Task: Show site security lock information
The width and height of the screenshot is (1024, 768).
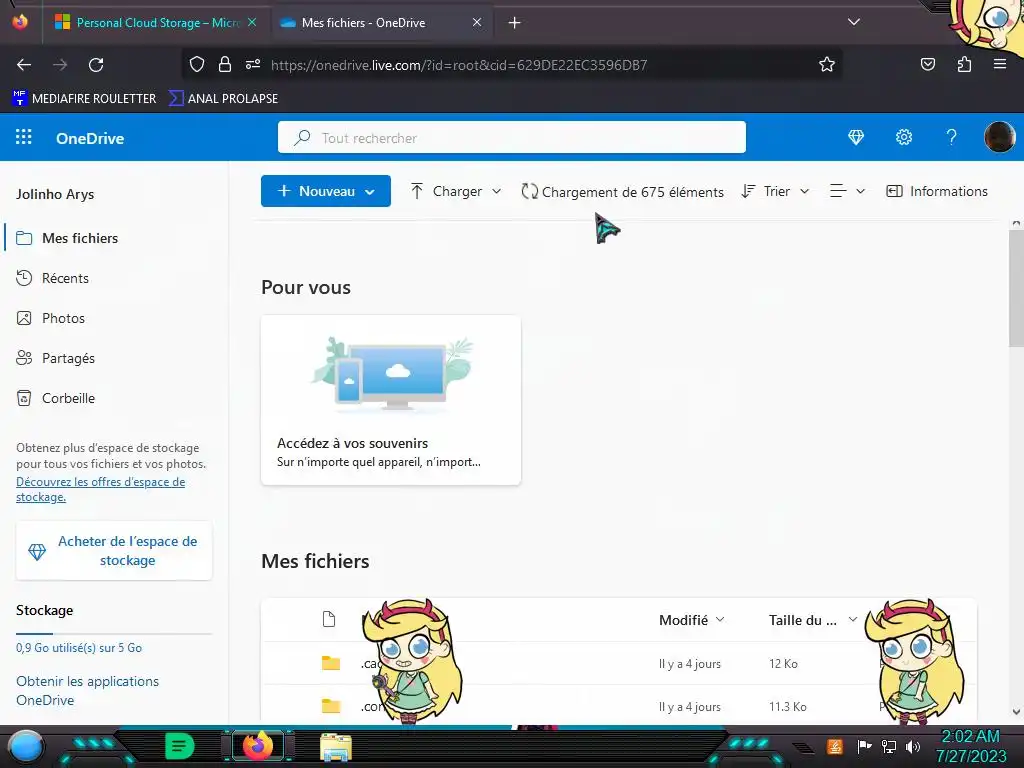Action: 225,64
